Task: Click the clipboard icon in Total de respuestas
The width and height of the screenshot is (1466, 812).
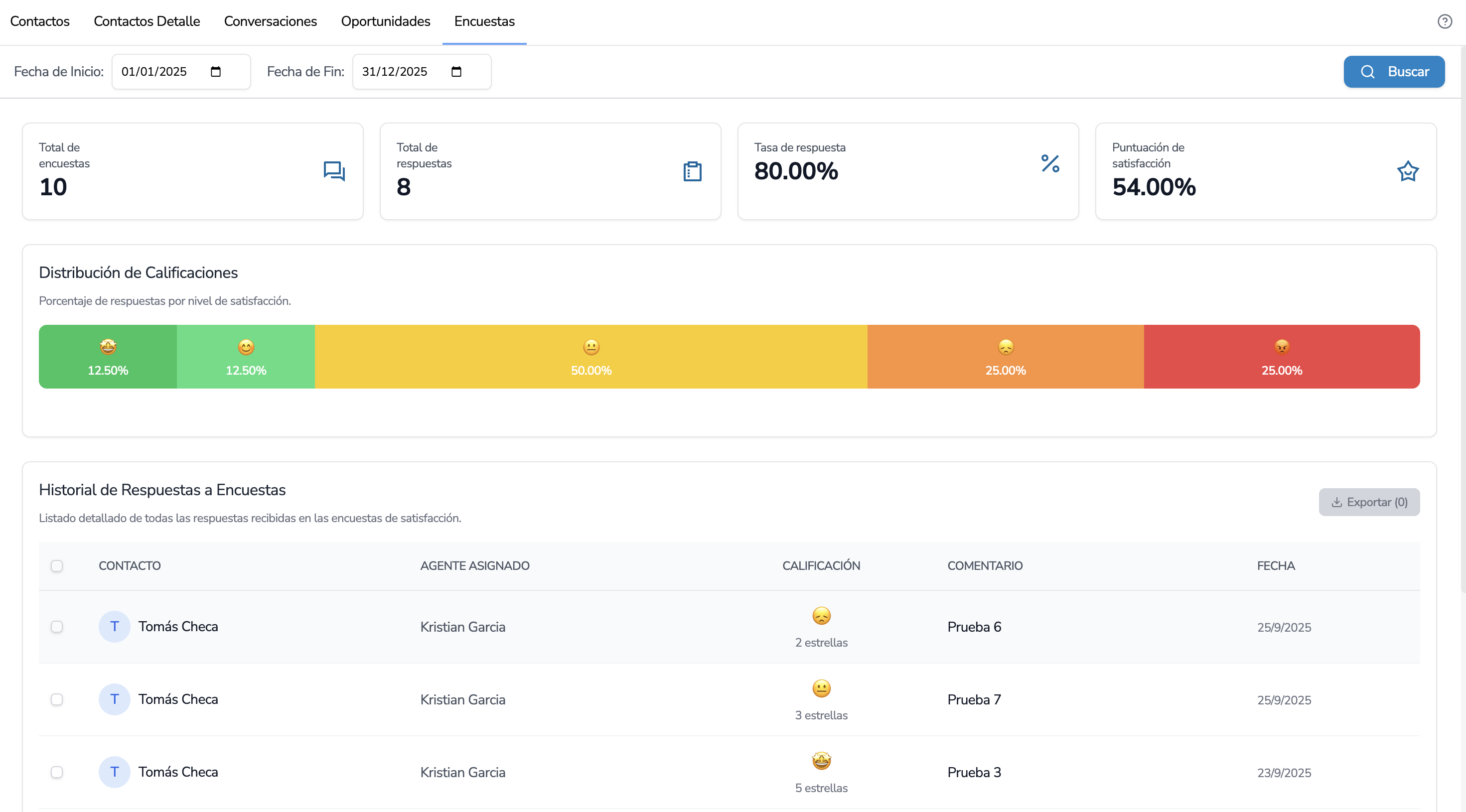Action: coord(692,171)
